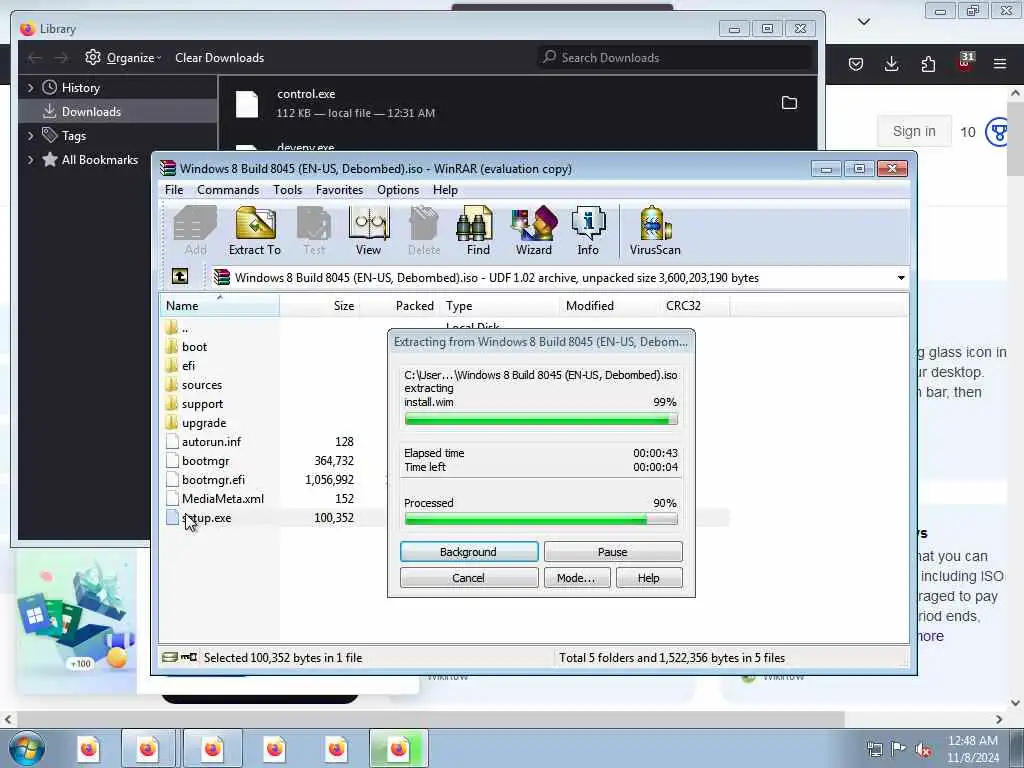Click the network icon in system tray
This screenshot has height=768, width=1024.
tap(874, 750)
